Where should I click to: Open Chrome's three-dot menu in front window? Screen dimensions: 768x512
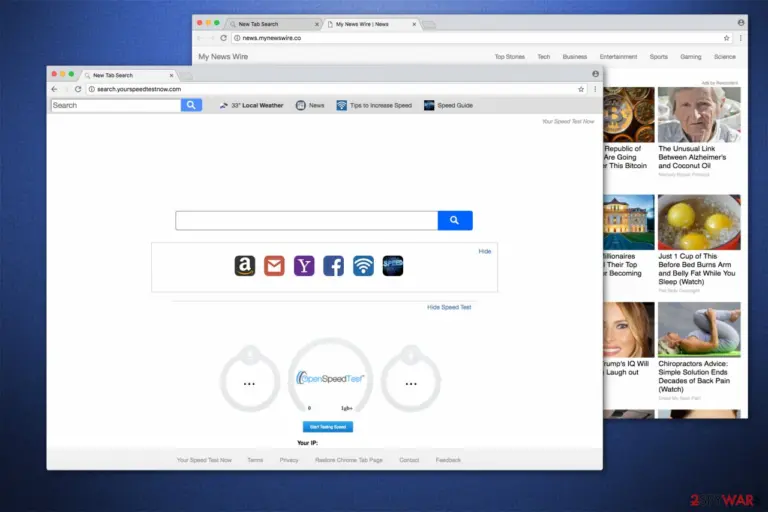[x=595, y=89]
